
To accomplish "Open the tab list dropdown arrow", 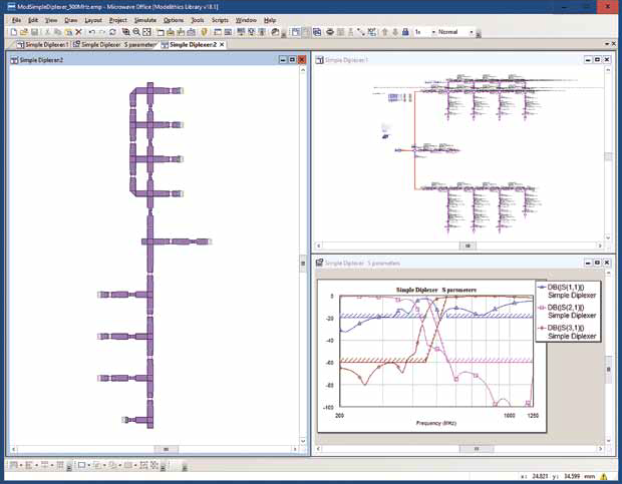I will pyautogui.click(x=604, y=44).
